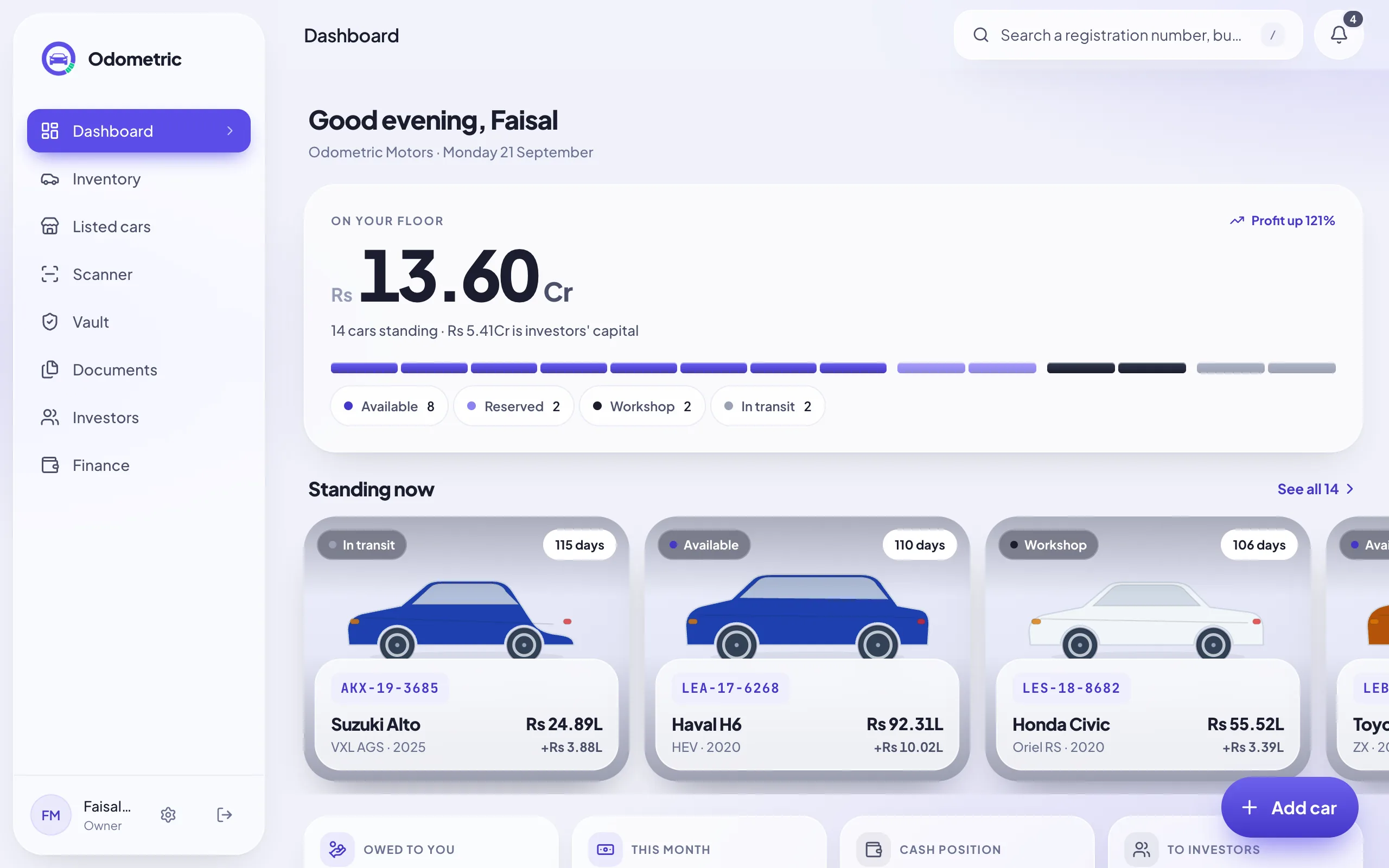Open the Dashboard sidebar item
This screenshot has height=868, width=1389.
139,131
